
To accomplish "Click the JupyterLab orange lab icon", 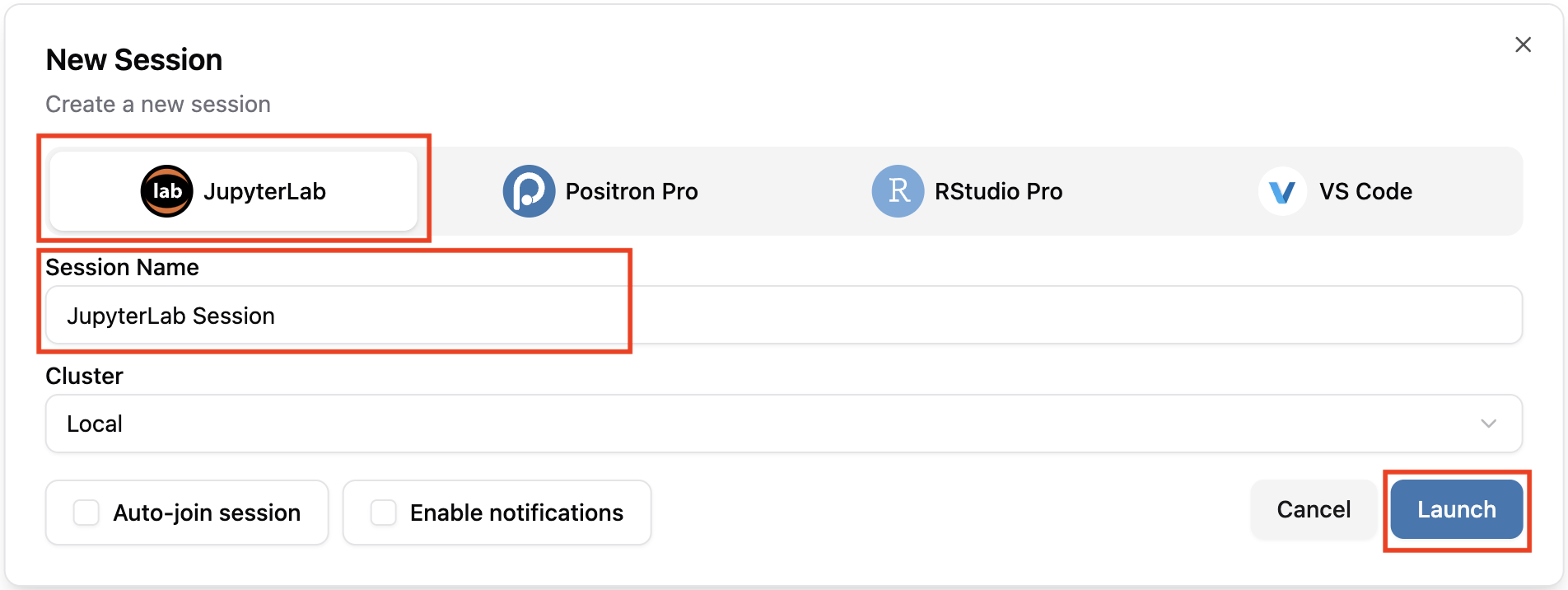I will coord(166,191).
